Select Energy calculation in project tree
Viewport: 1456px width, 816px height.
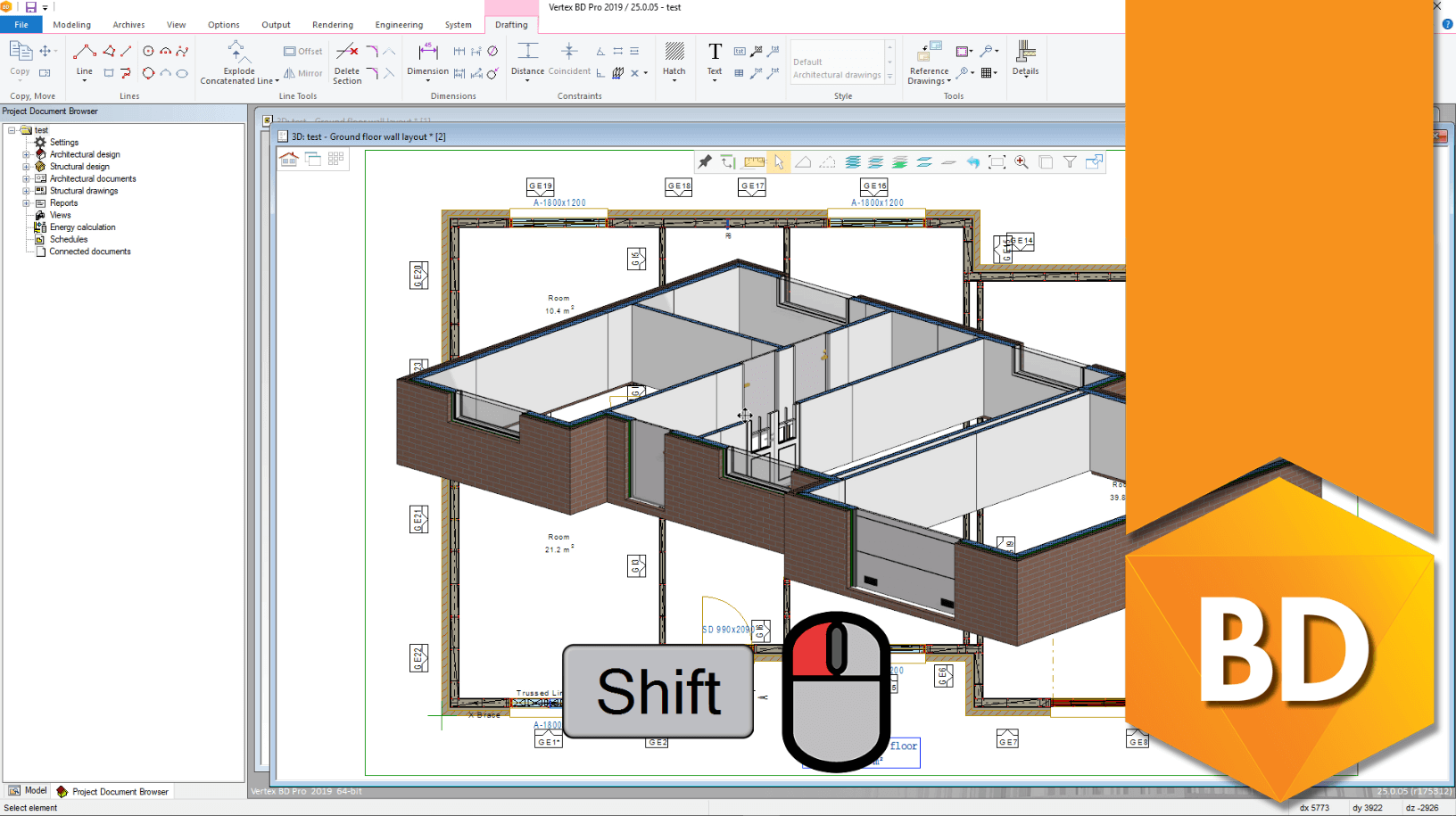pos(82,227)
